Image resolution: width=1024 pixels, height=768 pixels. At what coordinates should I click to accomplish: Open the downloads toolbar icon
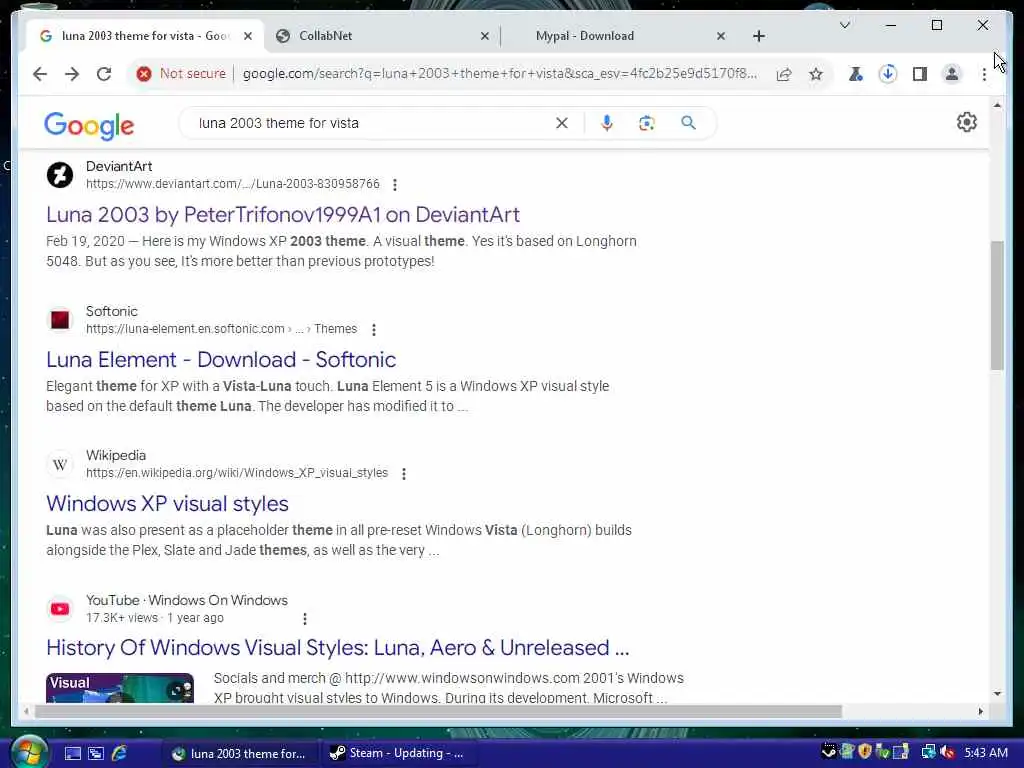click(888, 74)
